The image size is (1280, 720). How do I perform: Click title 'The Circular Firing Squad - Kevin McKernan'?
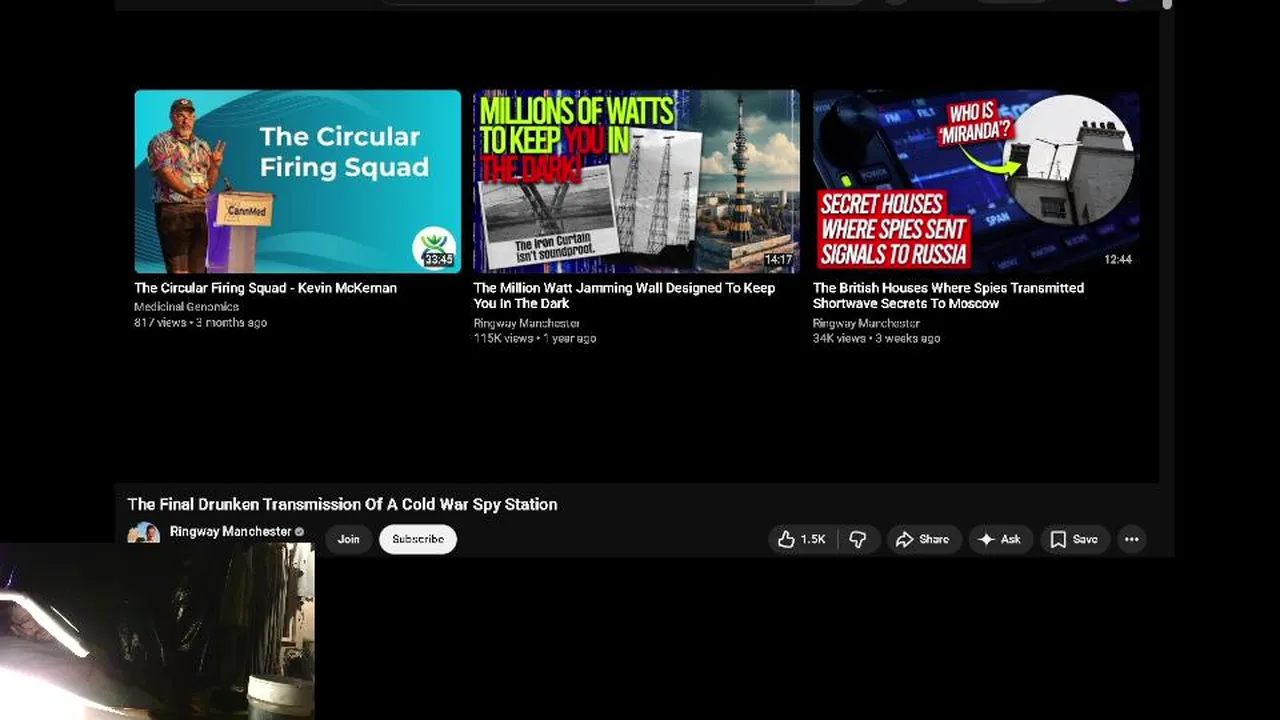[x=265, y=288]
